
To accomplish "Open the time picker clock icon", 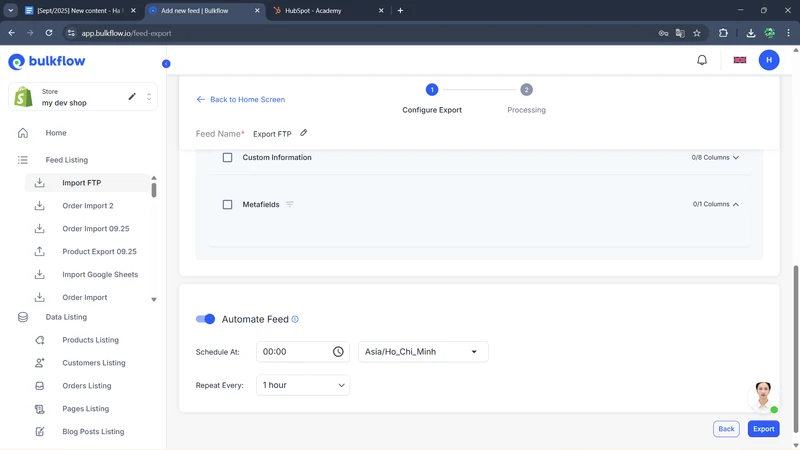I will point(338,352).
